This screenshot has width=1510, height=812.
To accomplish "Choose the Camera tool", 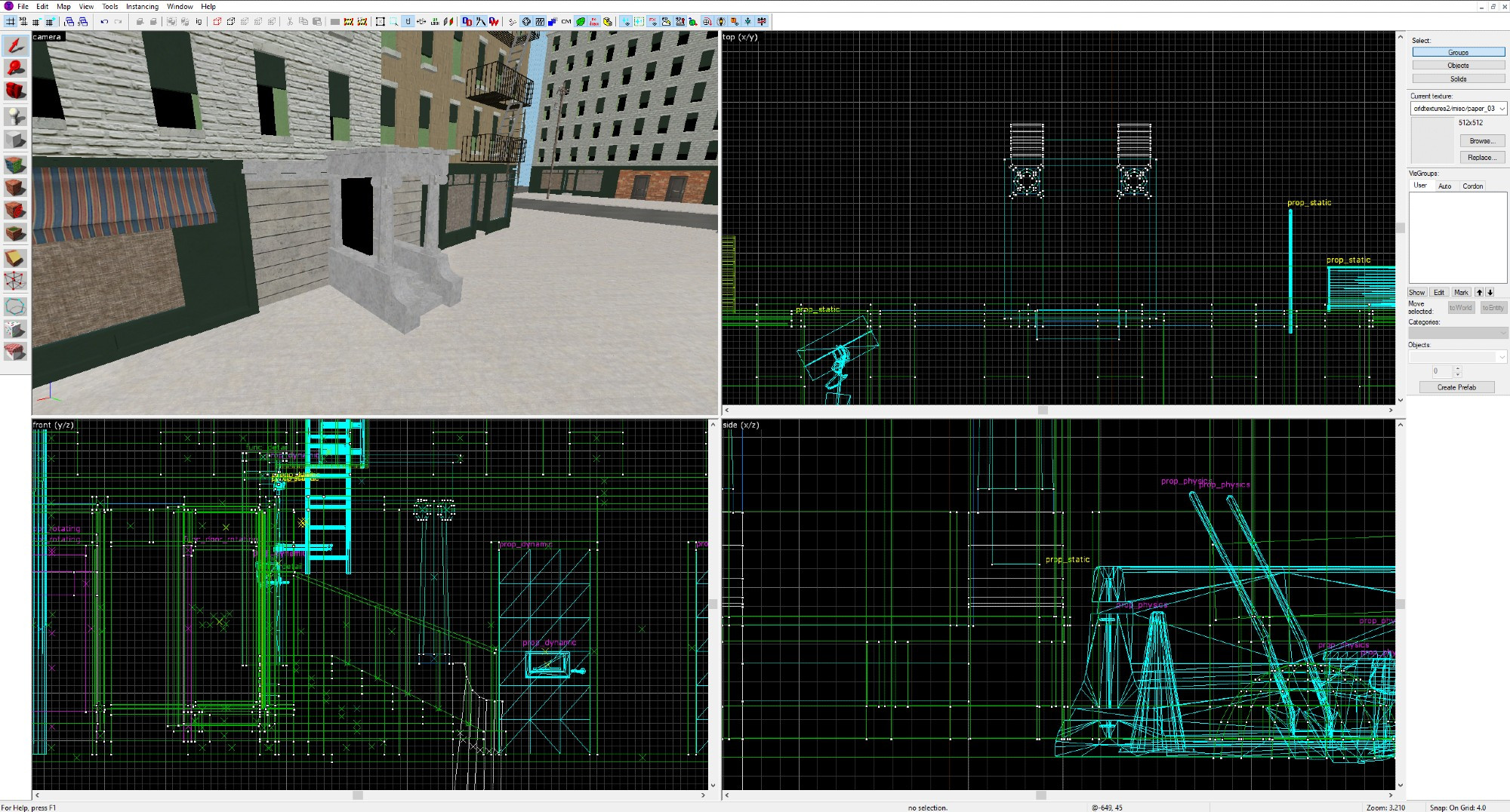I will (15, 92).
